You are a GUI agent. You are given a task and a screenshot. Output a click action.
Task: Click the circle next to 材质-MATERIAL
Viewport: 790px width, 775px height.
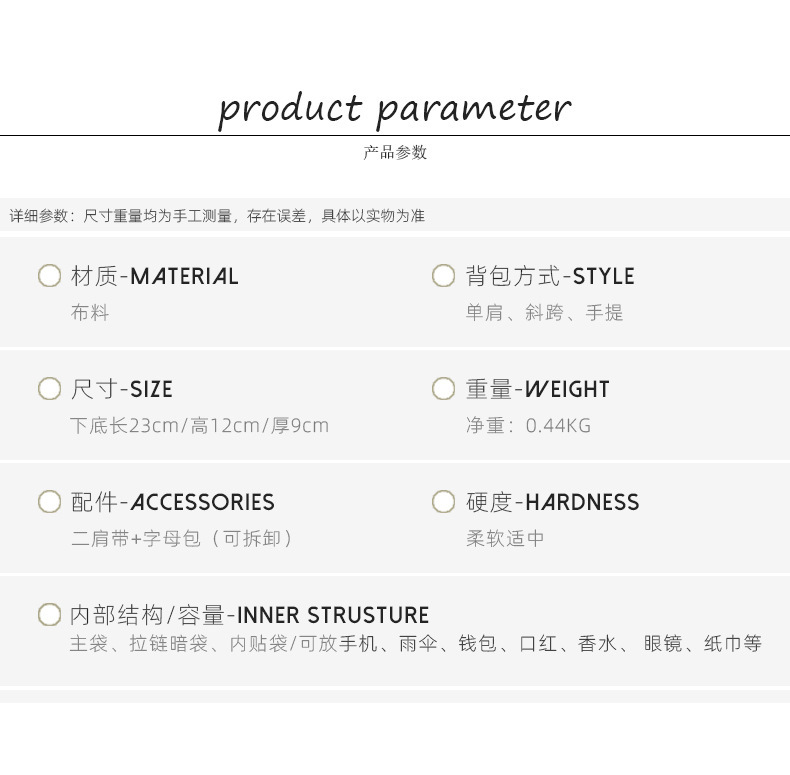click(49, 276)
